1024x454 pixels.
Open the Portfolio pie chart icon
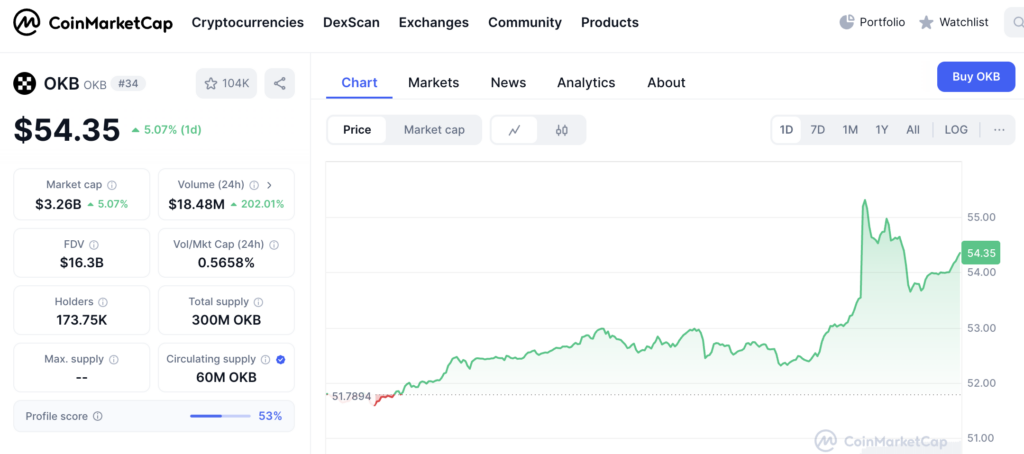click(x=847, y=22)
